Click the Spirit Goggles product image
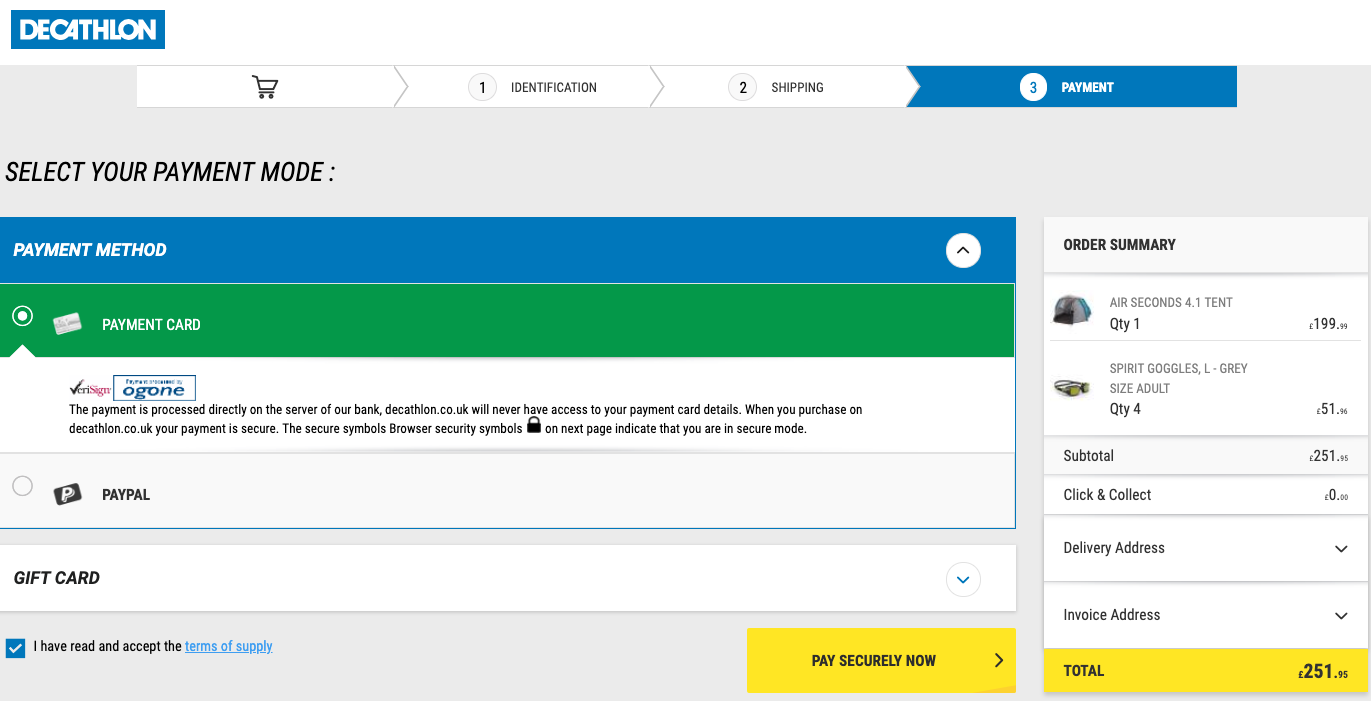 click(1072, 388)
